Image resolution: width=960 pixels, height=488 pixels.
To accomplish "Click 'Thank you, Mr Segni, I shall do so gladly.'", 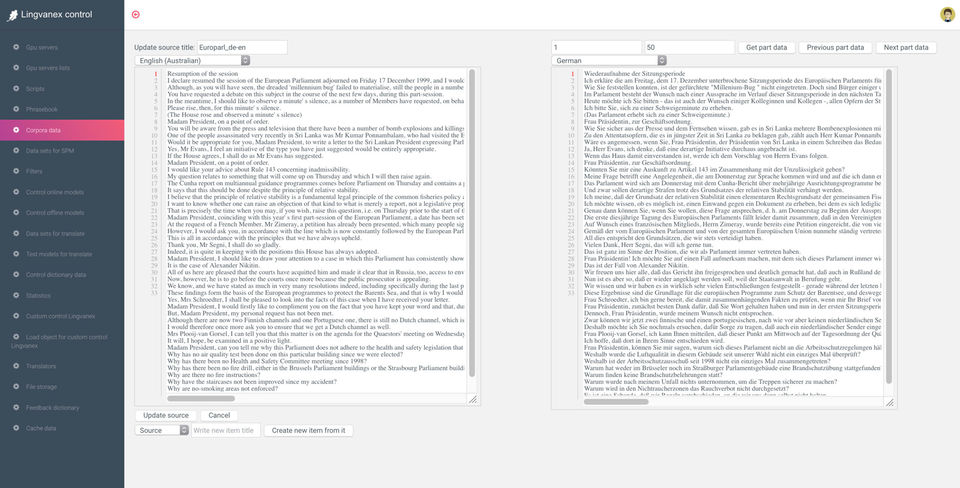I will (x=224, y=244).
